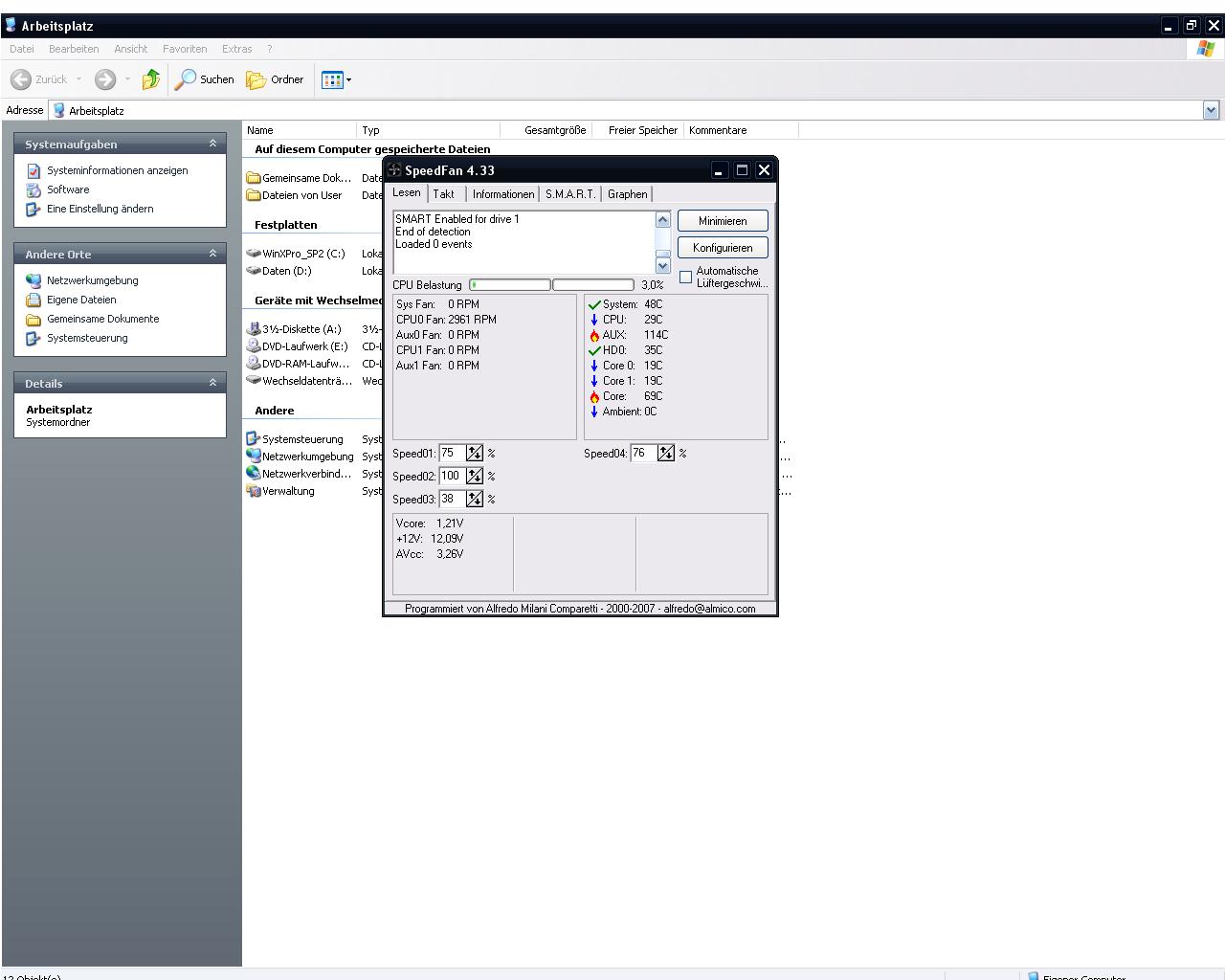Open the Bearbeiten menu
The height and width of the screenshot is (980, 1225).
tap(74, 49)
